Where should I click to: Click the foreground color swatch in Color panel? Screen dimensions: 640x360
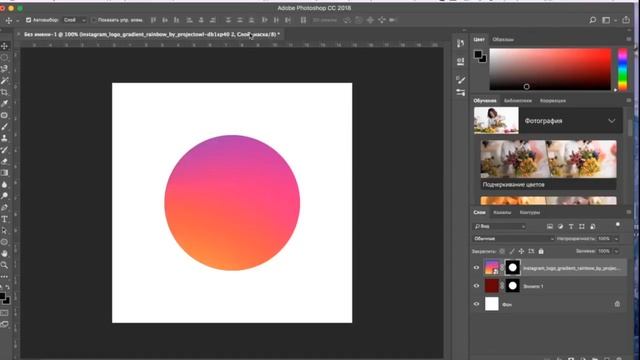tap(478, 54)
